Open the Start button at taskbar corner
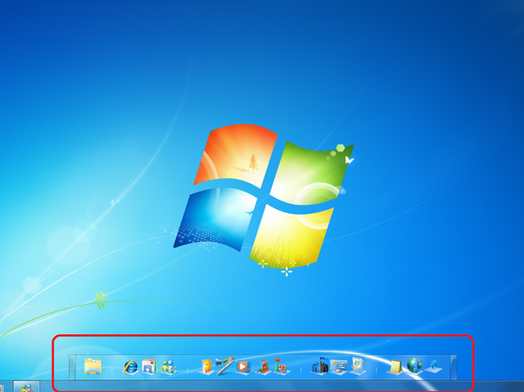This screenshot has height=392, width=524. pos(2,388)
